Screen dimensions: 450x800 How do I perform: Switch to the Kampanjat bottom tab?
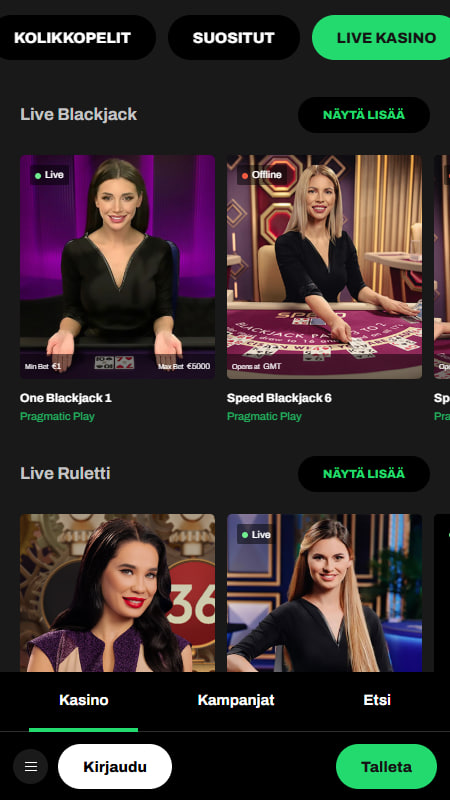236,701
